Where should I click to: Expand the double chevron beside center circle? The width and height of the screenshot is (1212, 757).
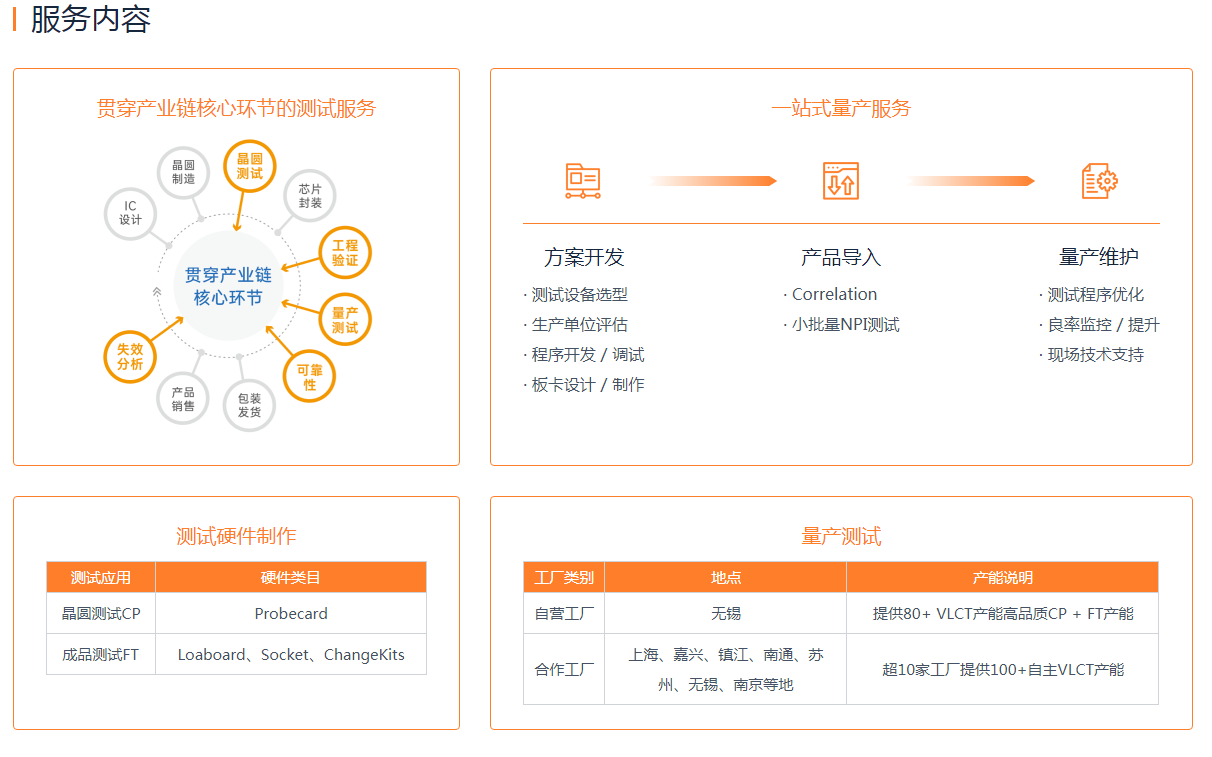click(157, 291)
